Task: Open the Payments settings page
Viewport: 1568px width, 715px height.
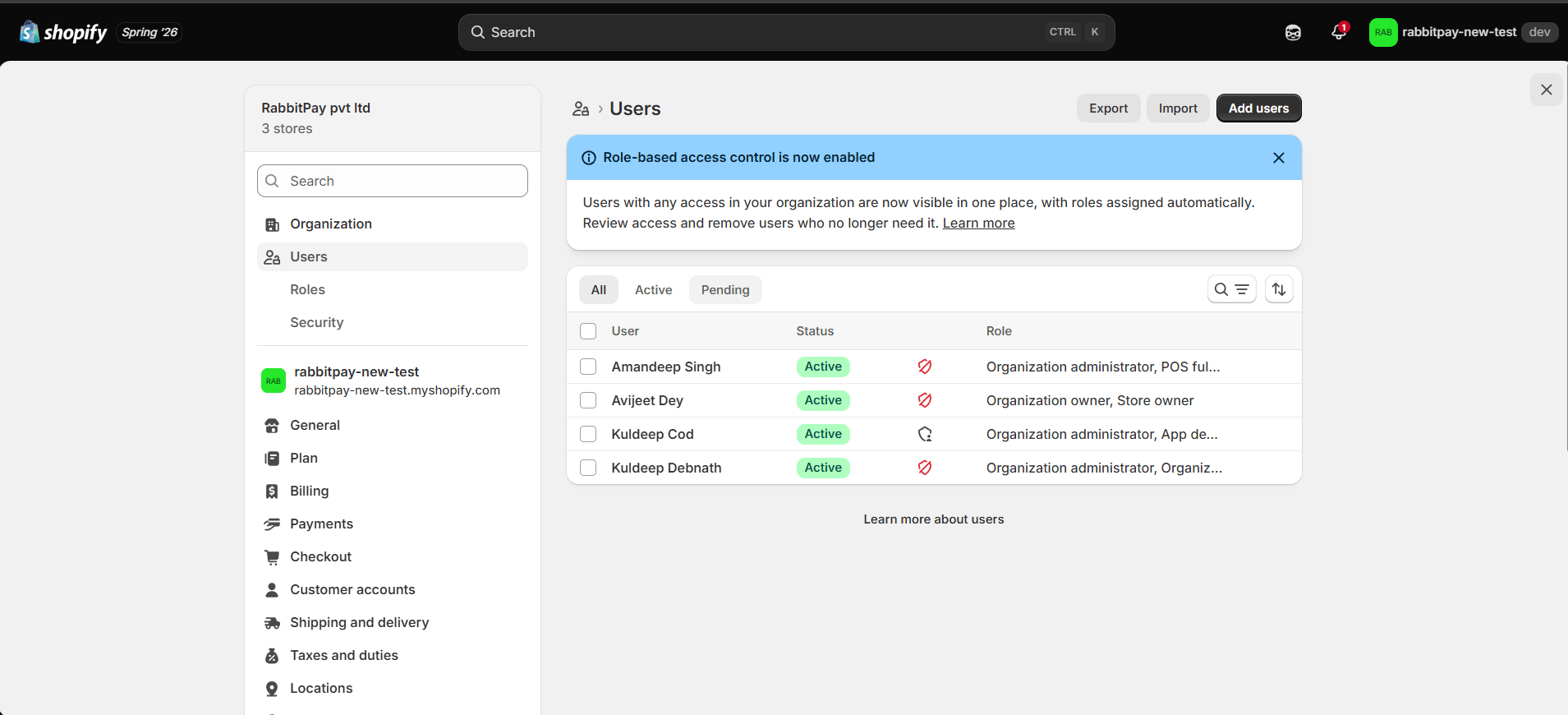Action: (393, 524)
